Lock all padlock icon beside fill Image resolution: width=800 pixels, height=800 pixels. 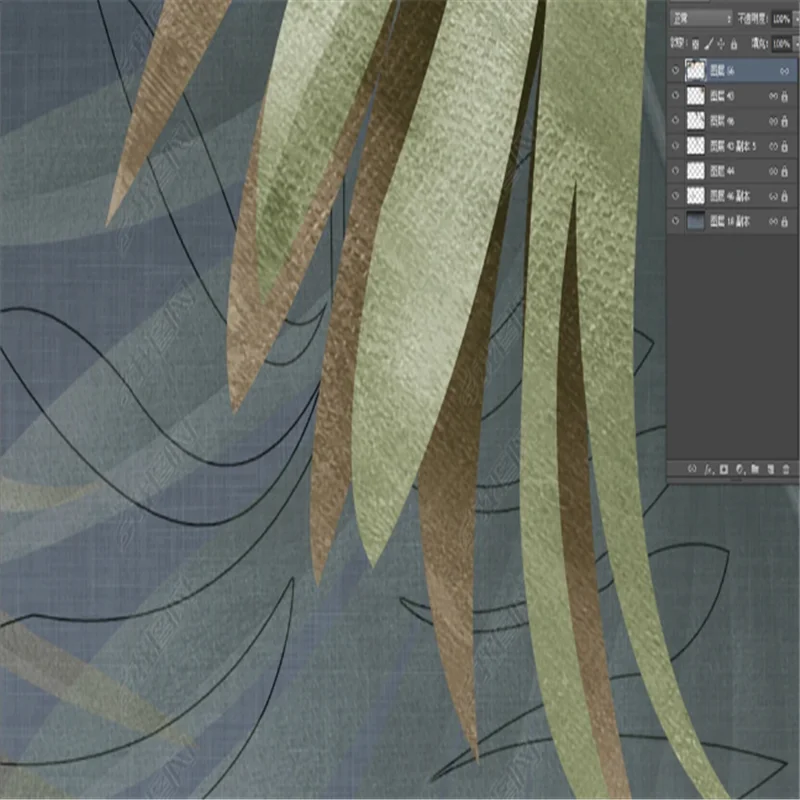[x=734, y=44]
